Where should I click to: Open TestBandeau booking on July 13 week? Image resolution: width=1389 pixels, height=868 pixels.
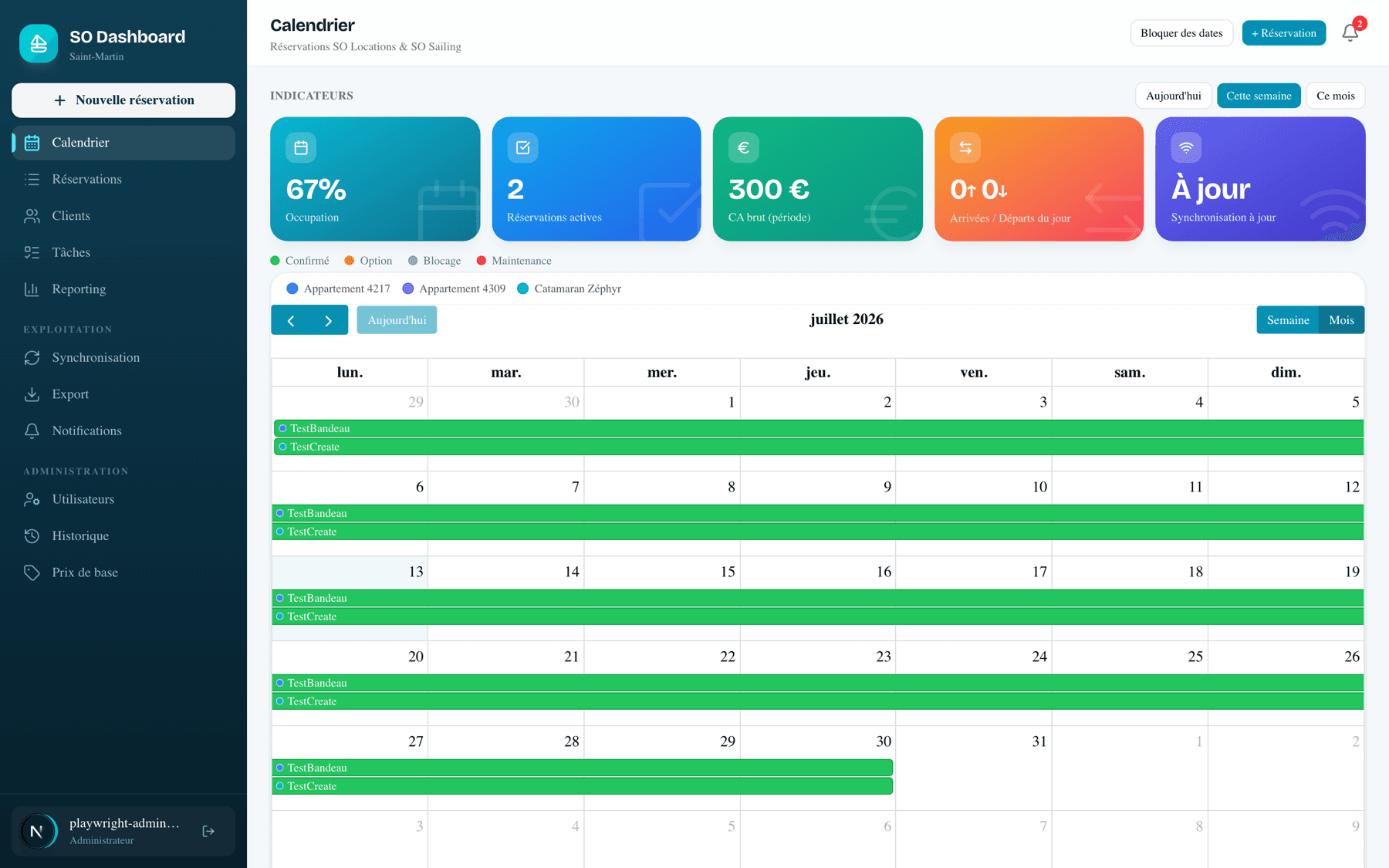(817, 598)
